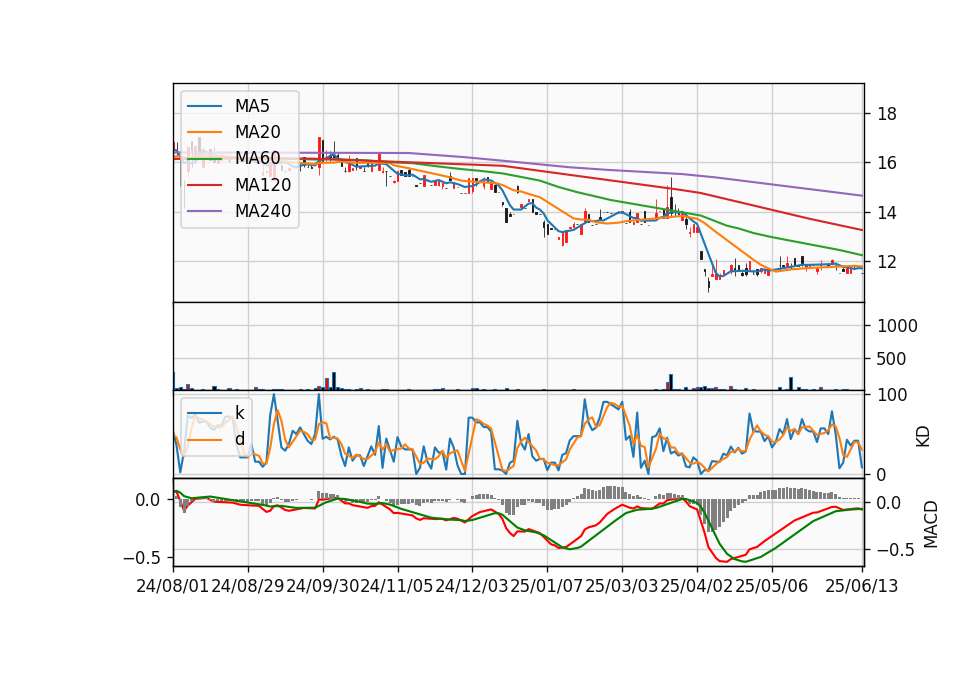
Task: Click the left MACD axis value −0.5
Action: [142, 558]
